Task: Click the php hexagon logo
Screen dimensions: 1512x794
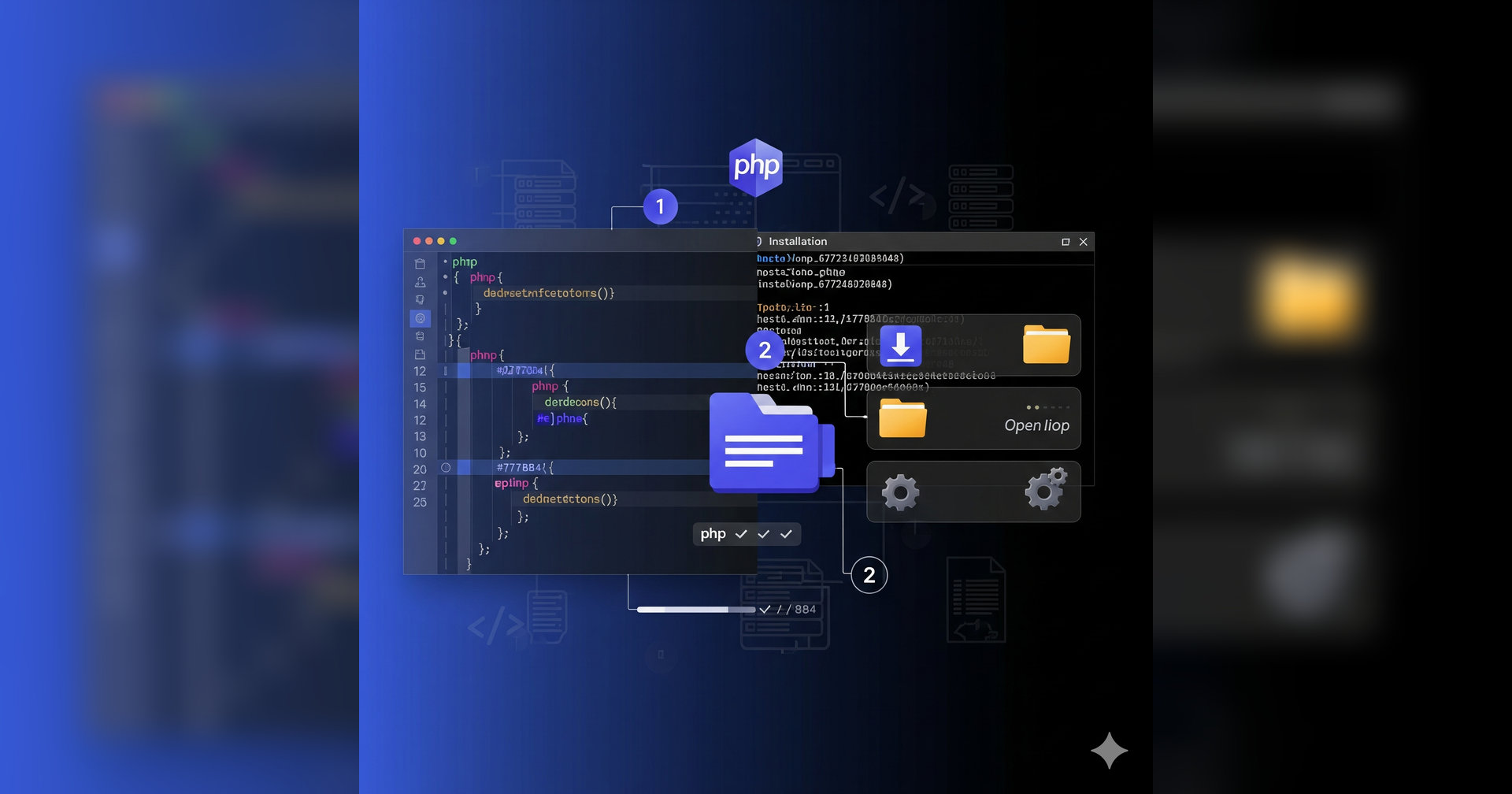Action: pos(756,167)
